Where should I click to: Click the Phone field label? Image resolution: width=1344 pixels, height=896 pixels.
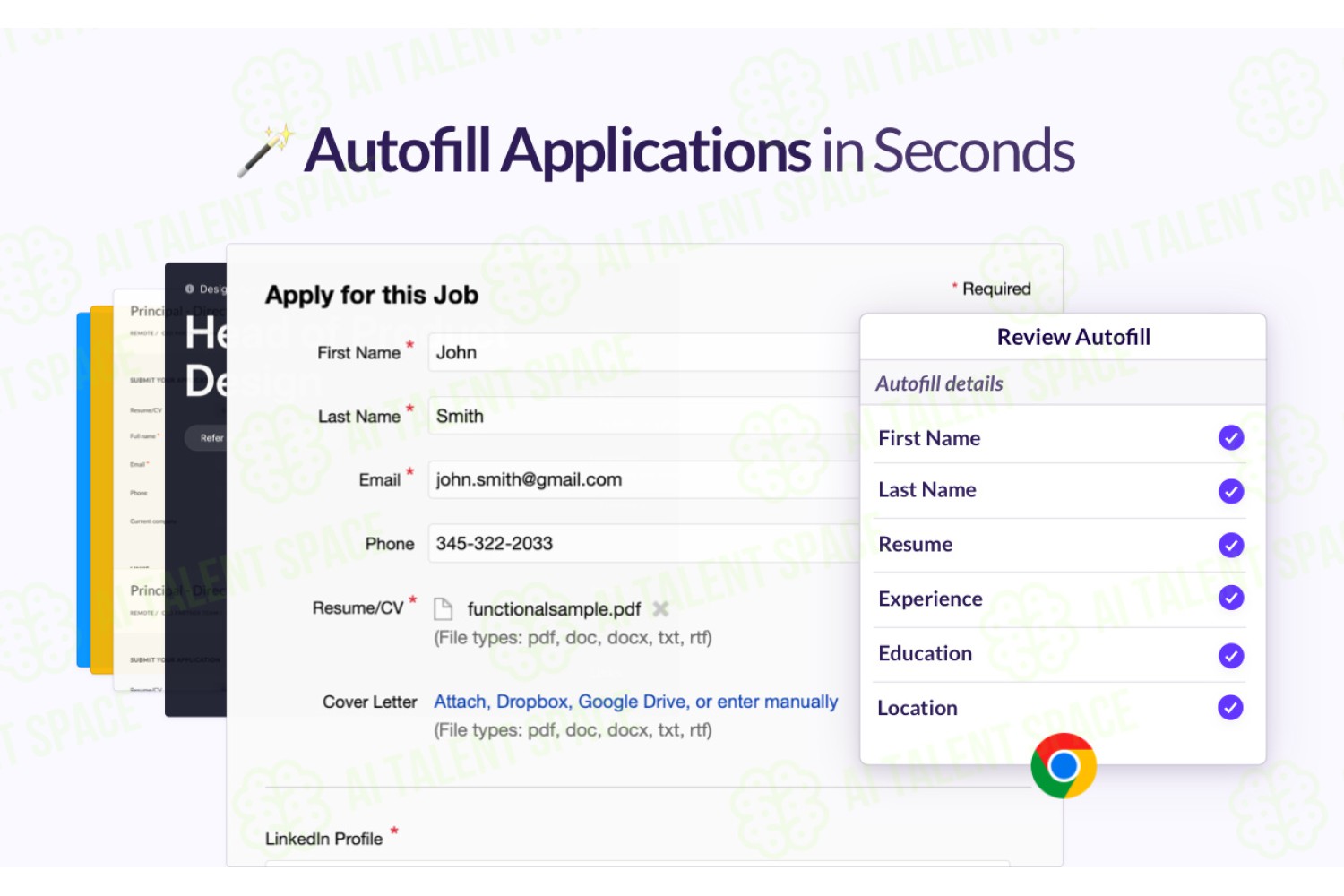click(x=390, y=544)
